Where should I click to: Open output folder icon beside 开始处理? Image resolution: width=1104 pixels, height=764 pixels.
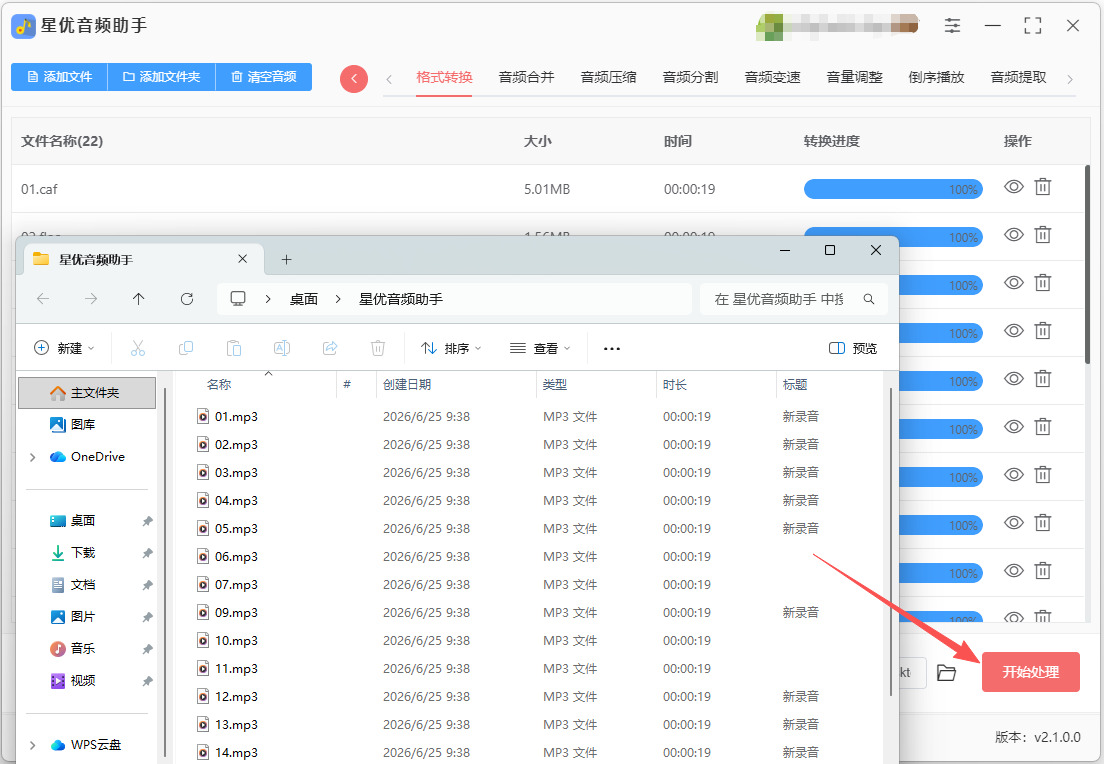pyautogui.click(x=946, y=673)
